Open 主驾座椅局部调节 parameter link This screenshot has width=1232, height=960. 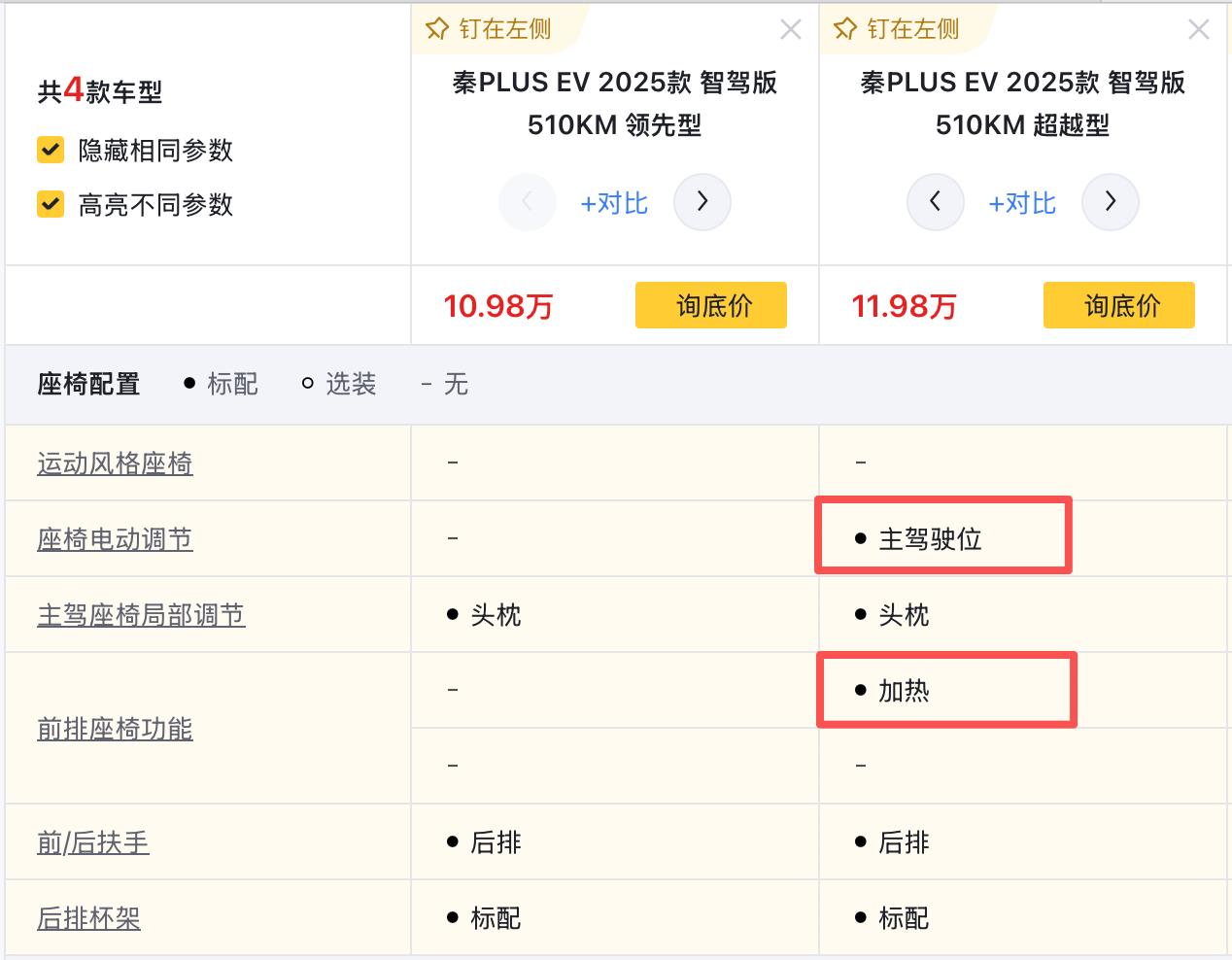[x=141, y=615]
